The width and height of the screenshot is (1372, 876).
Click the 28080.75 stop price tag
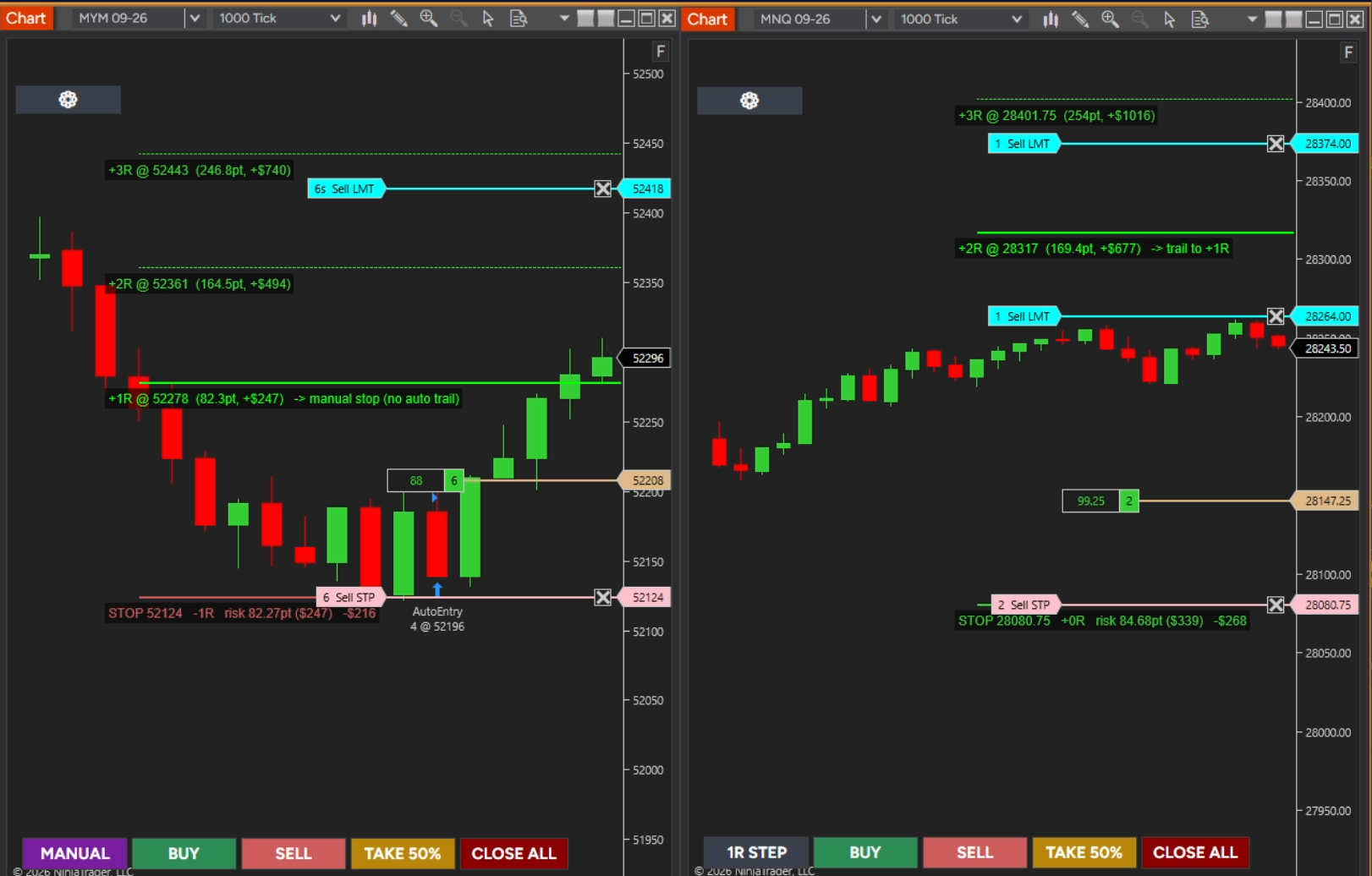(1326, 605)
